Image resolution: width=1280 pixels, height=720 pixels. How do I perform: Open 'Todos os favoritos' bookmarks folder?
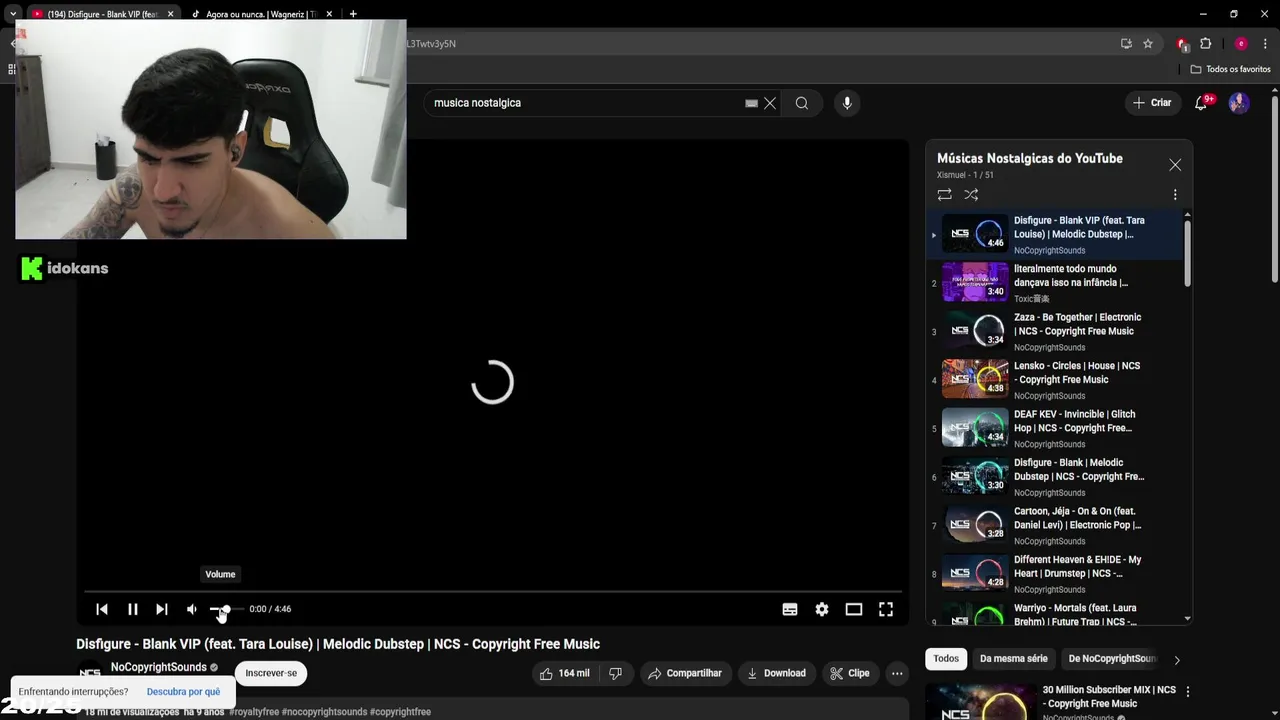(1231, 69)
